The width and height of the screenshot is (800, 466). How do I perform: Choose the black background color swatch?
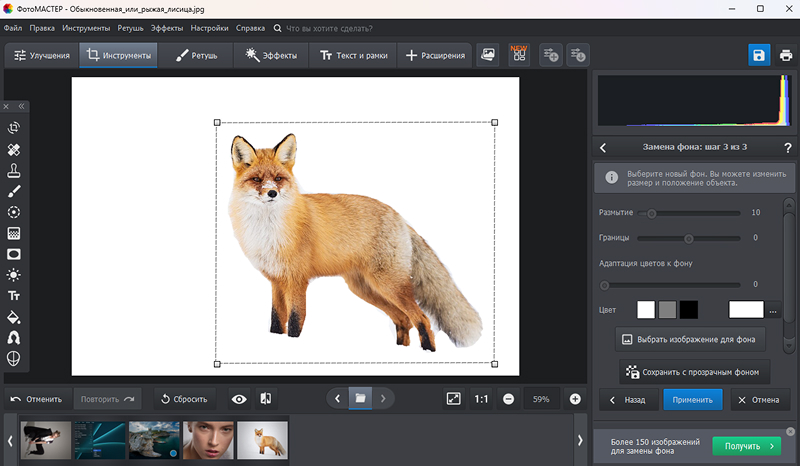(x=688, y=310)
